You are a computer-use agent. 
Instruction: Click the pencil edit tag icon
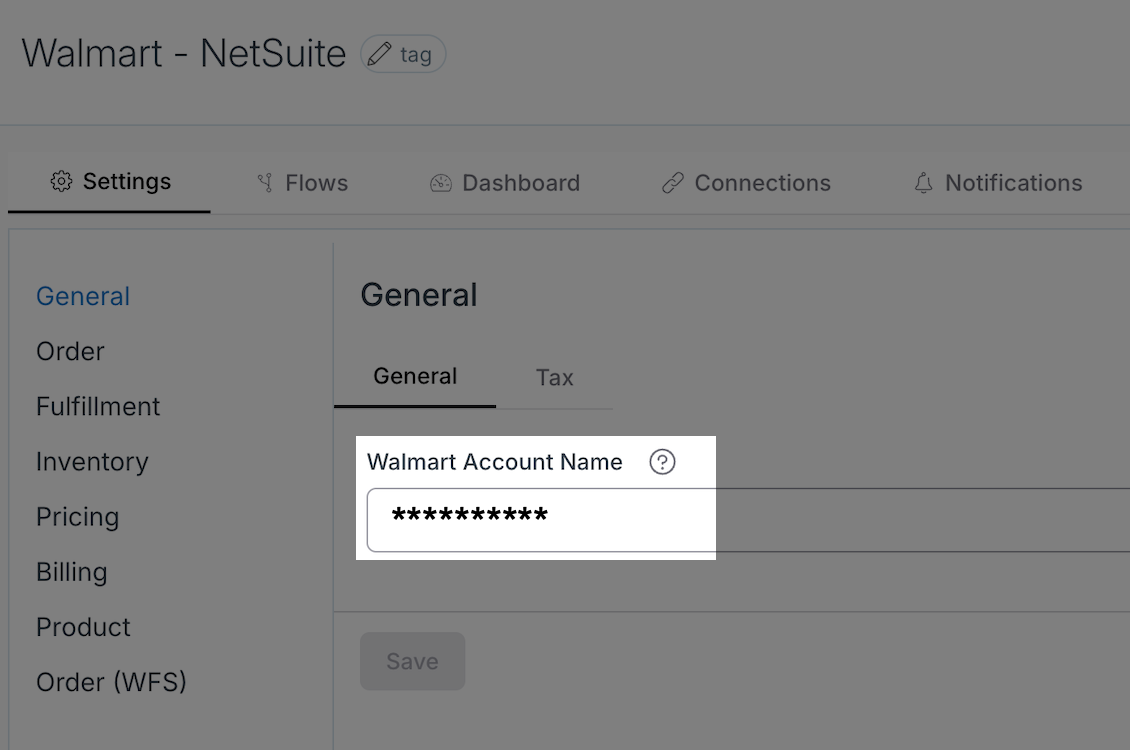pyautogui.click(x=379, y=54)
